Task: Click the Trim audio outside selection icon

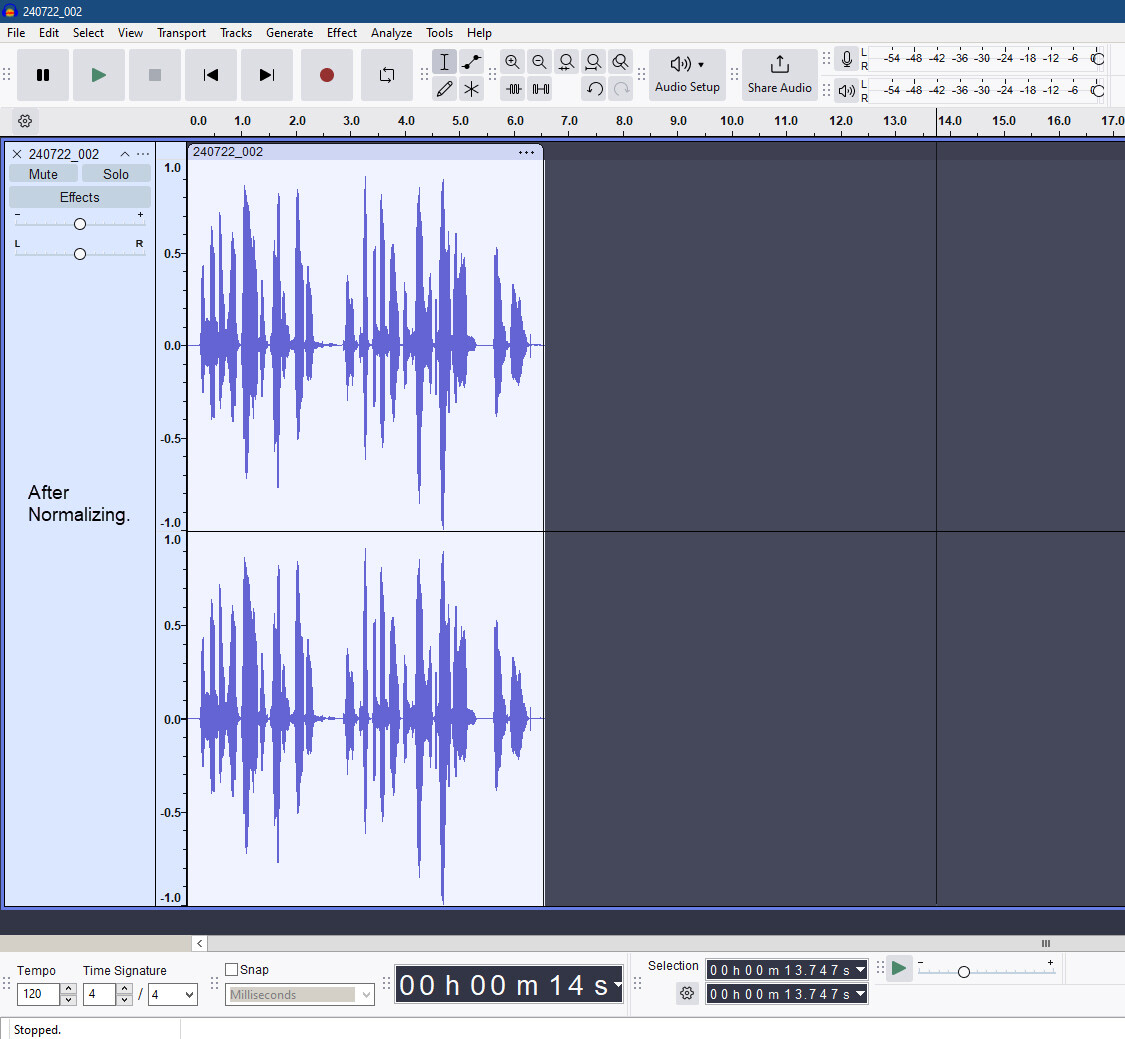Action: (513, 89)
